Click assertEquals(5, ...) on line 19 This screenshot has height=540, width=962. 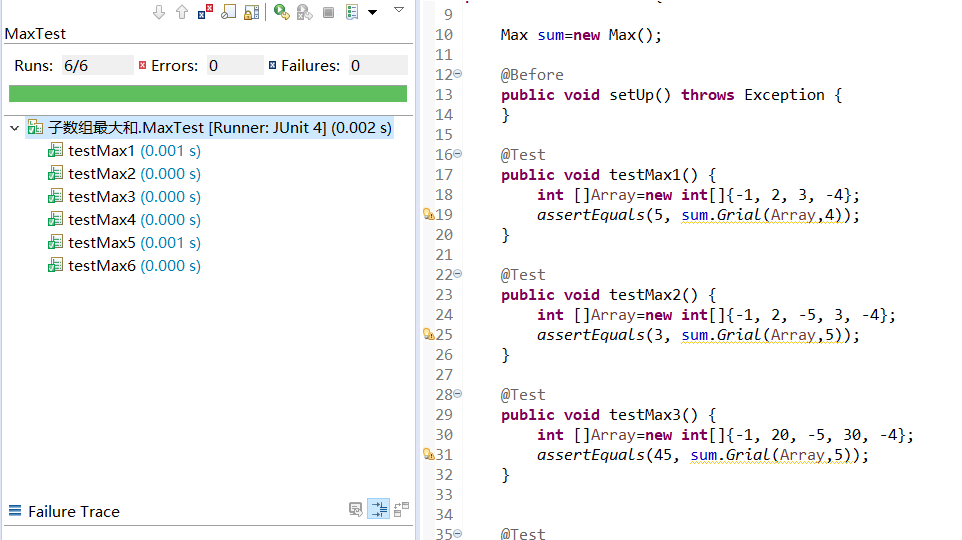pyautogui.click(x=698, y=215)
